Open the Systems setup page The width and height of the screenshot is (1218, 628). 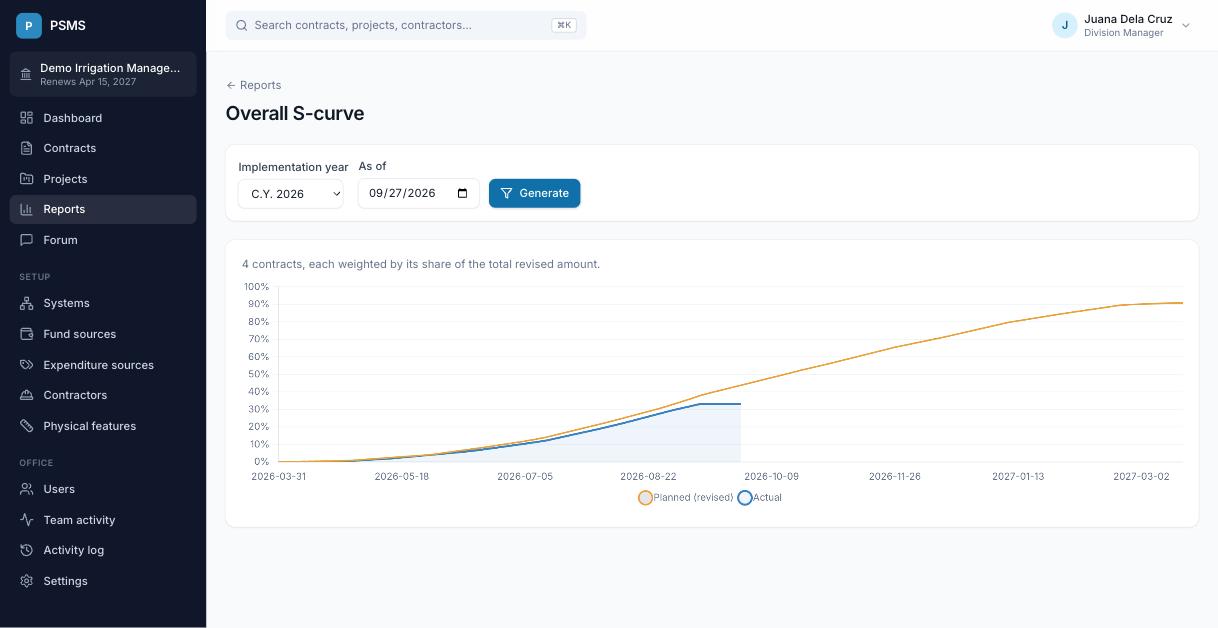(x=103, y=303)
